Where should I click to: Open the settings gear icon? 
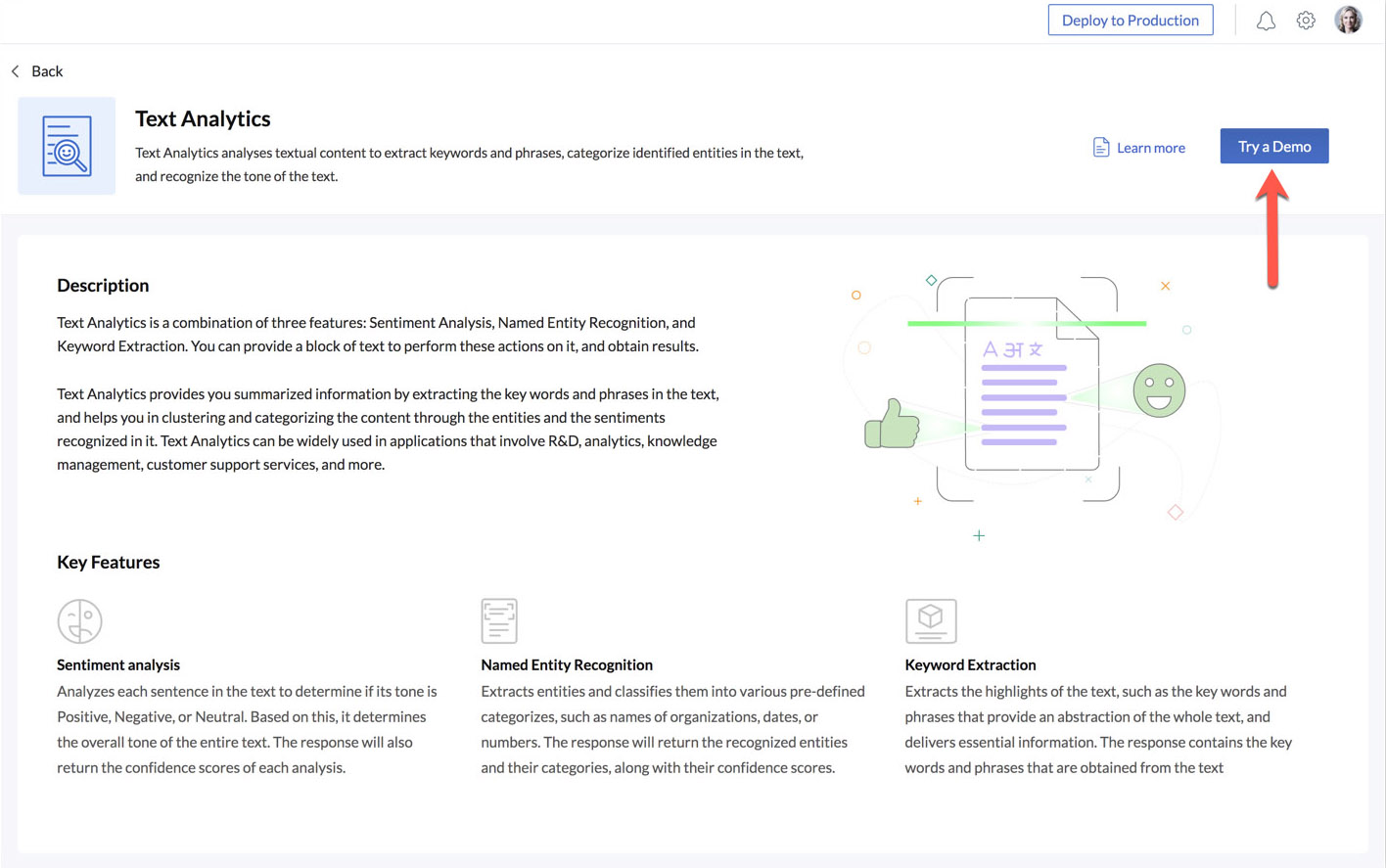[1306, 21]
